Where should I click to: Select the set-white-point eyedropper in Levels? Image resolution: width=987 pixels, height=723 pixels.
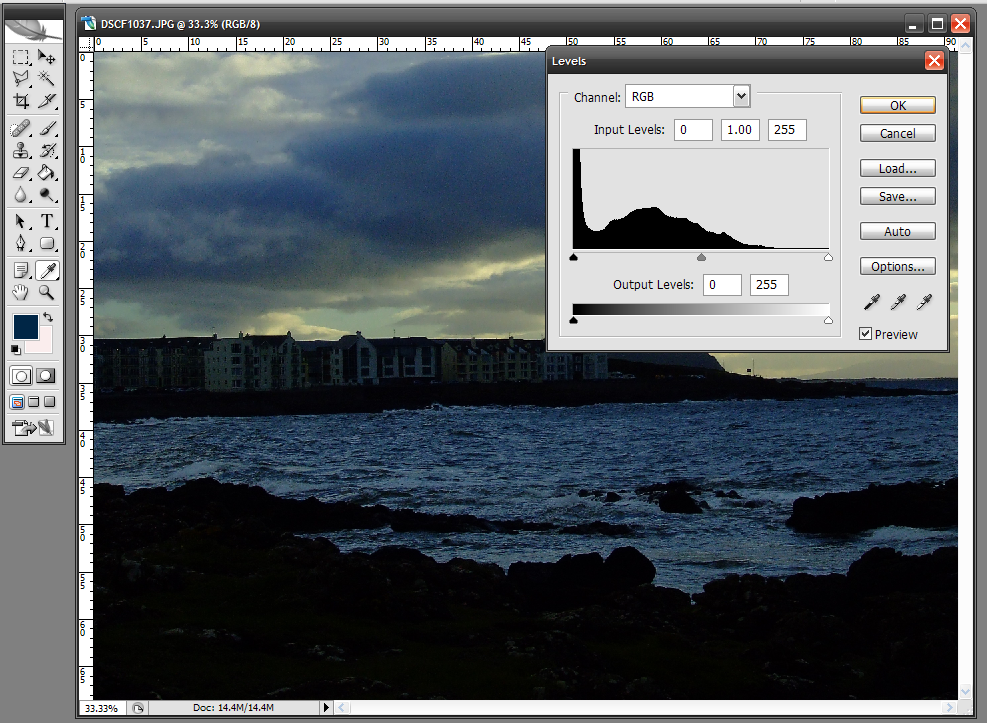(924, 303)
